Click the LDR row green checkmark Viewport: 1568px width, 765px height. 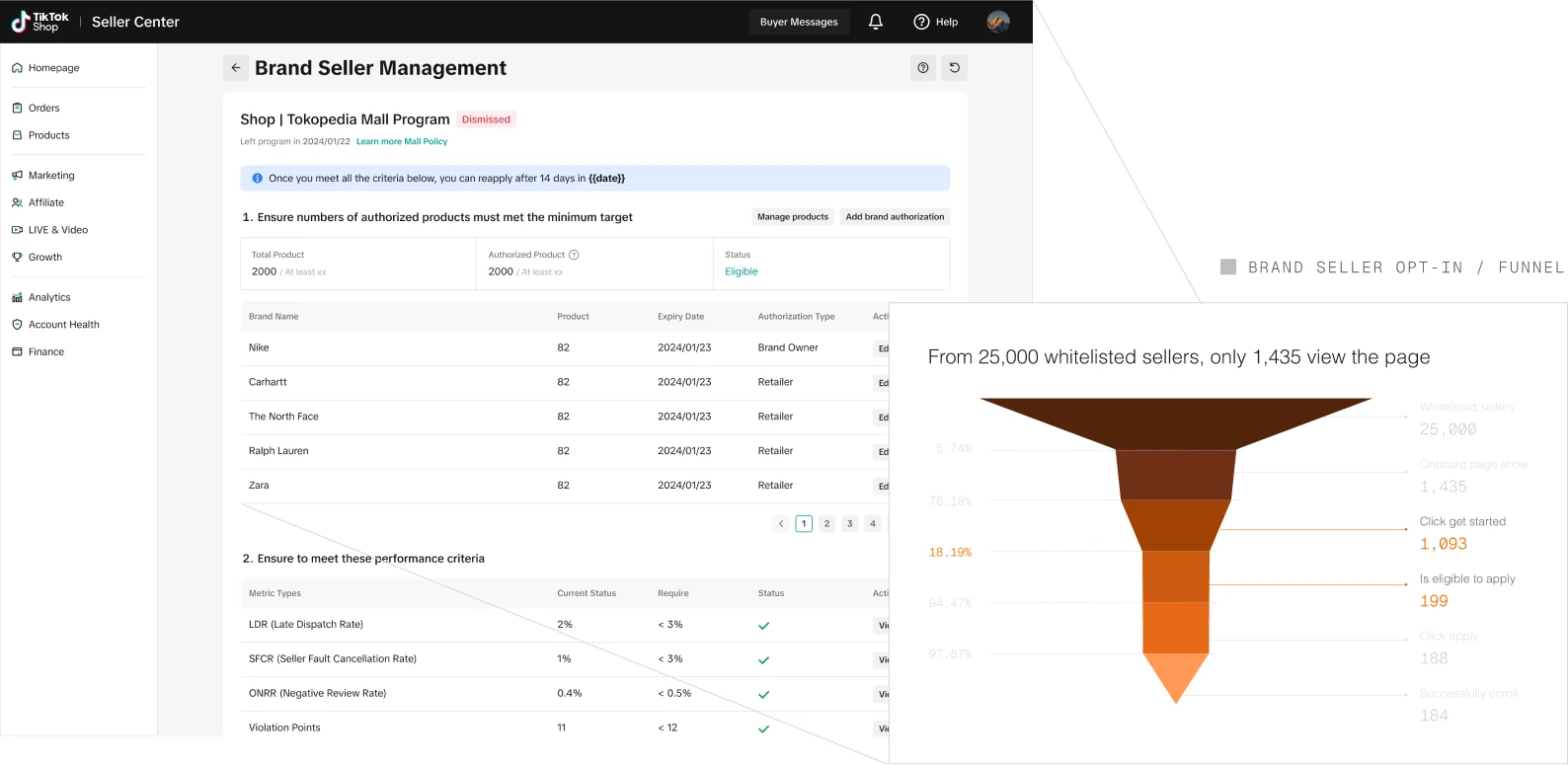[x=764, y=626]
